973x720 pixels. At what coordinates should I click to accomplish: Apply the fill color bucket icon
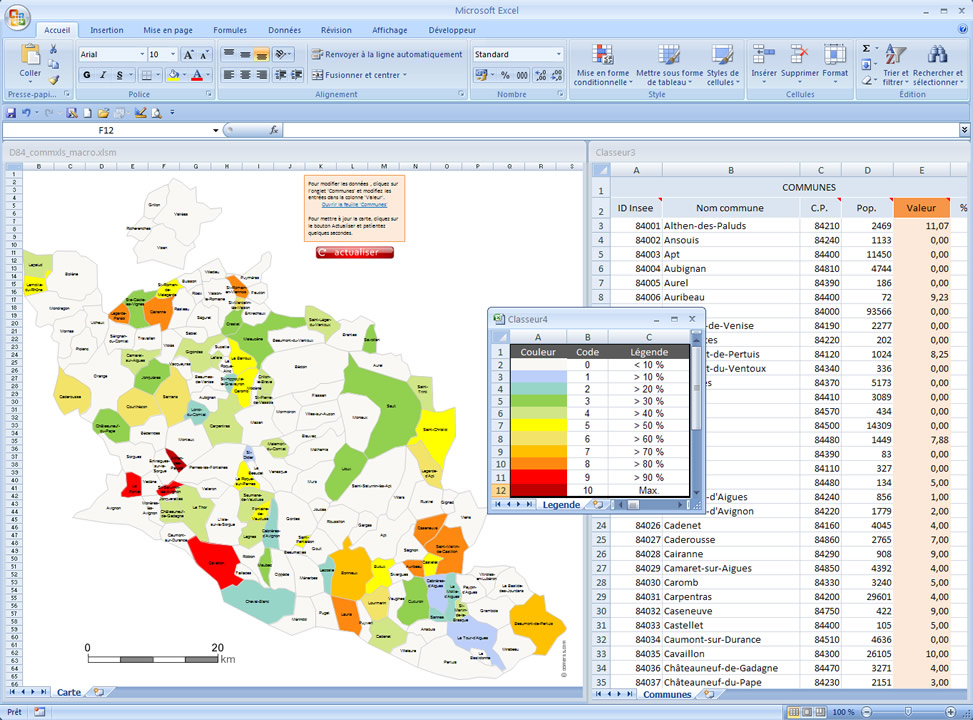point(174,75)
